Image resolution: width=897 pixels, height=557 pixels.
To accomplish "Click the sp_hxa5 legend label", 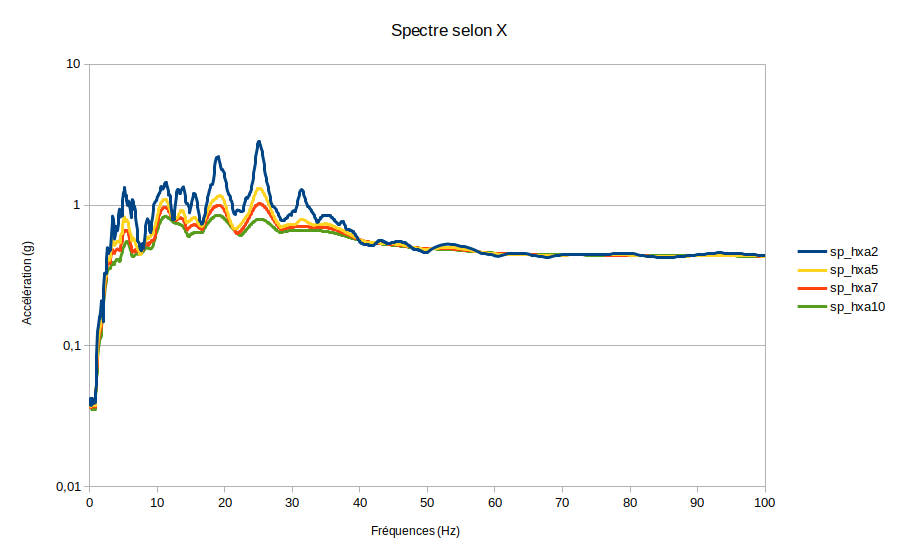I will pos(853,270).
